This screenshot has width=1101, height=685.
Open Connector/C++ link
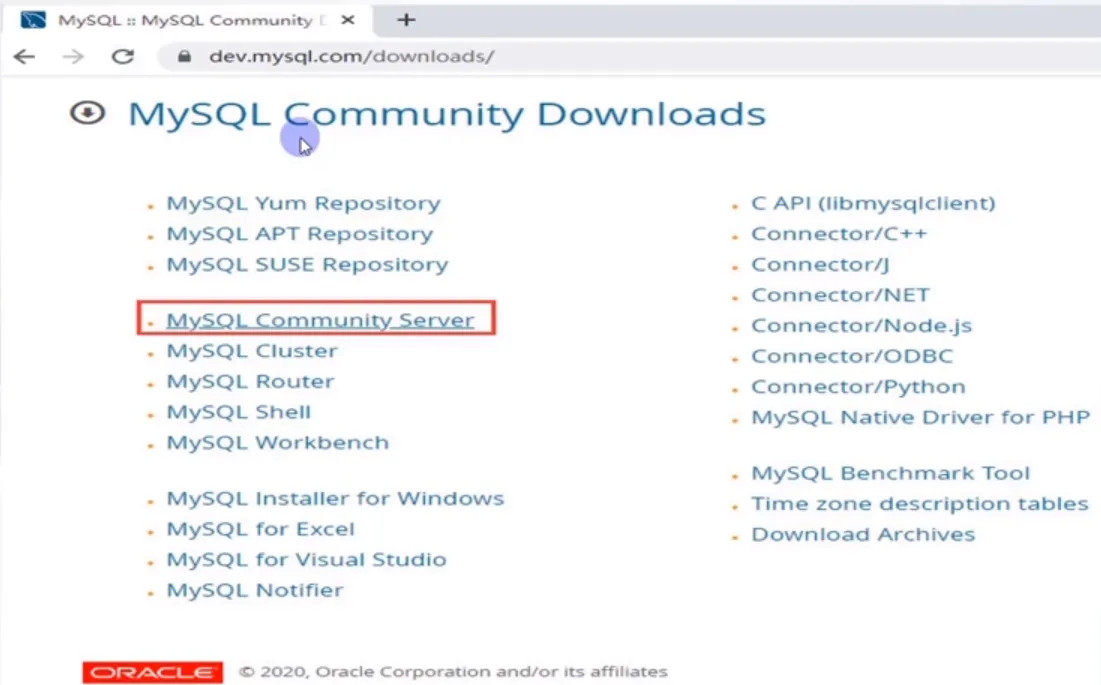[x=839, y=234]
